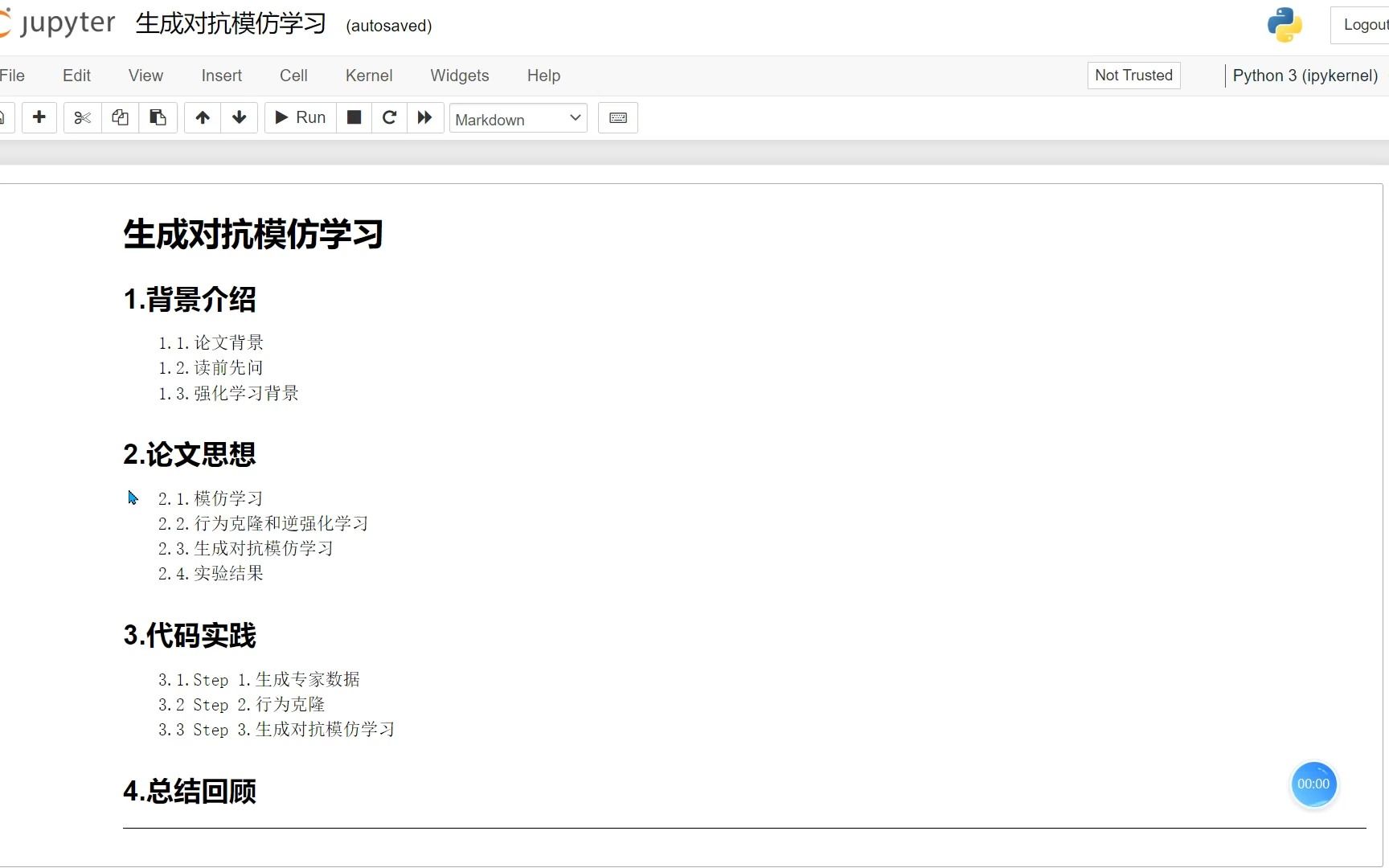The width and height of the screenshot is (1389, 868).
Task: Select the line 2.2.行为克隆和逆强化学习
Action: [263, 524]
